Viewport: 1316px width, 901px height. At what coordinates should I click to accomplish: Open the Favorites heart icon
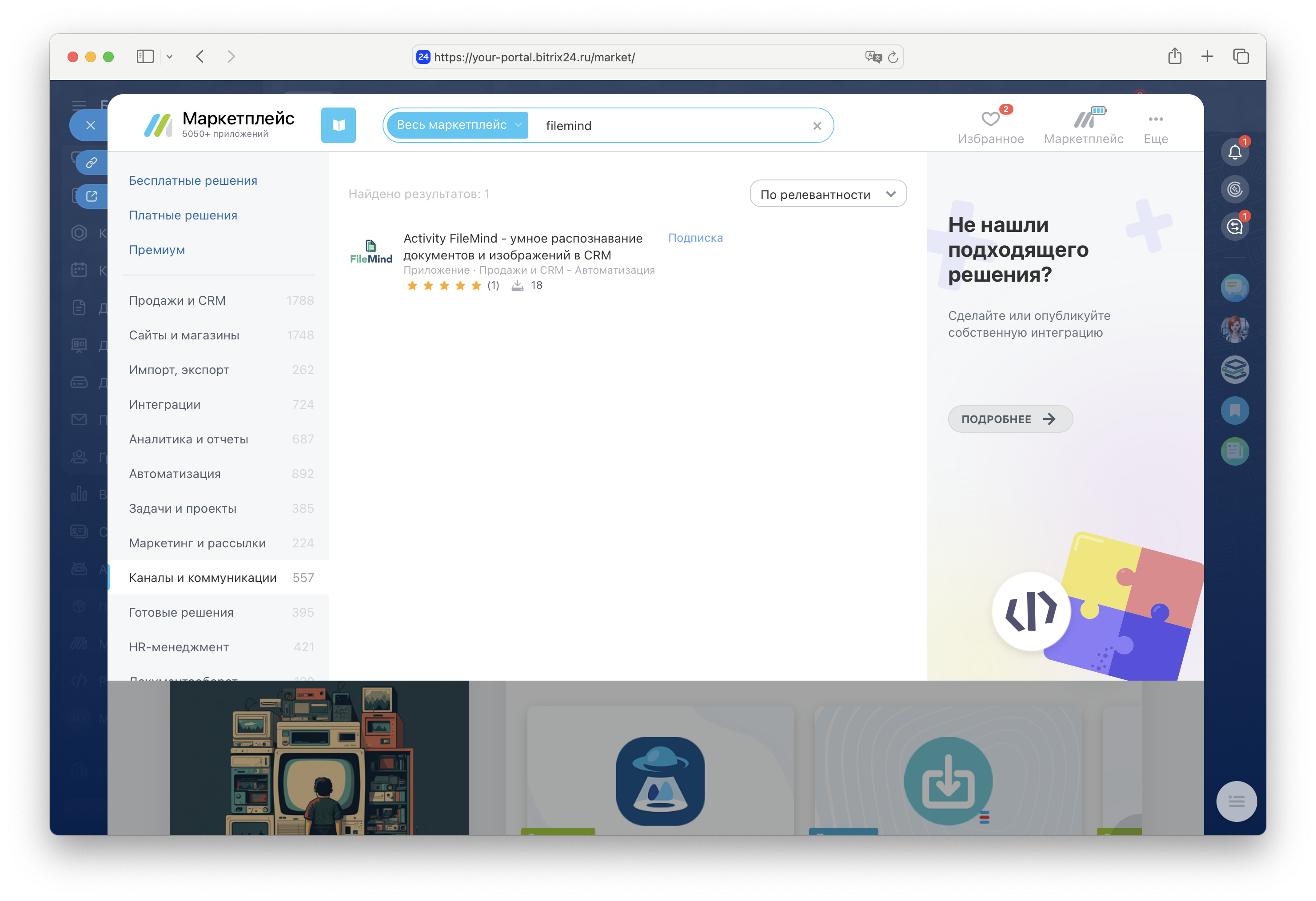click(990, 120)
